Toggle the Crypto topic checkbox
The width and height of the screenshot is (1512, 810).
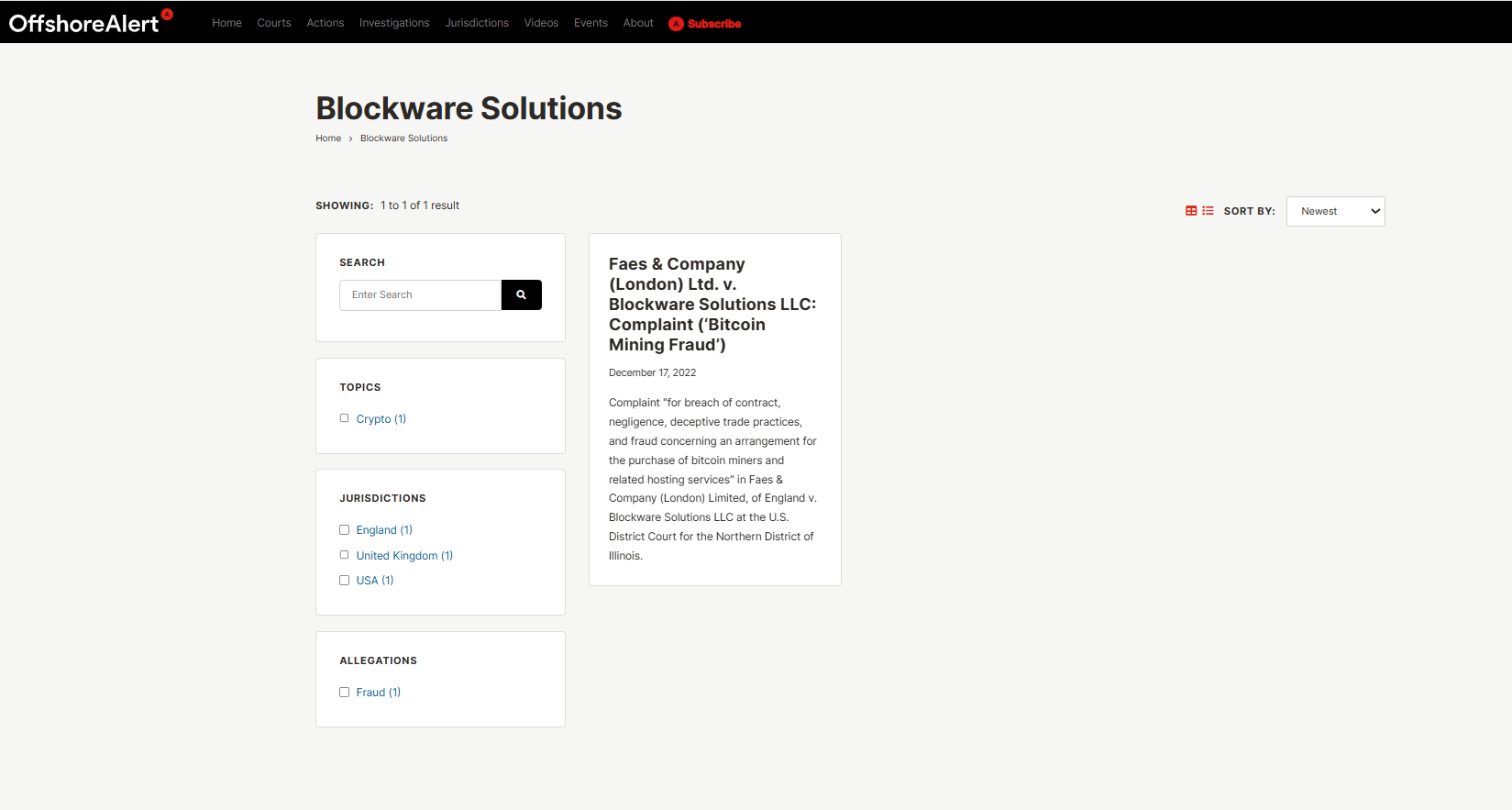pyautogui.click(x=345, y=418)
